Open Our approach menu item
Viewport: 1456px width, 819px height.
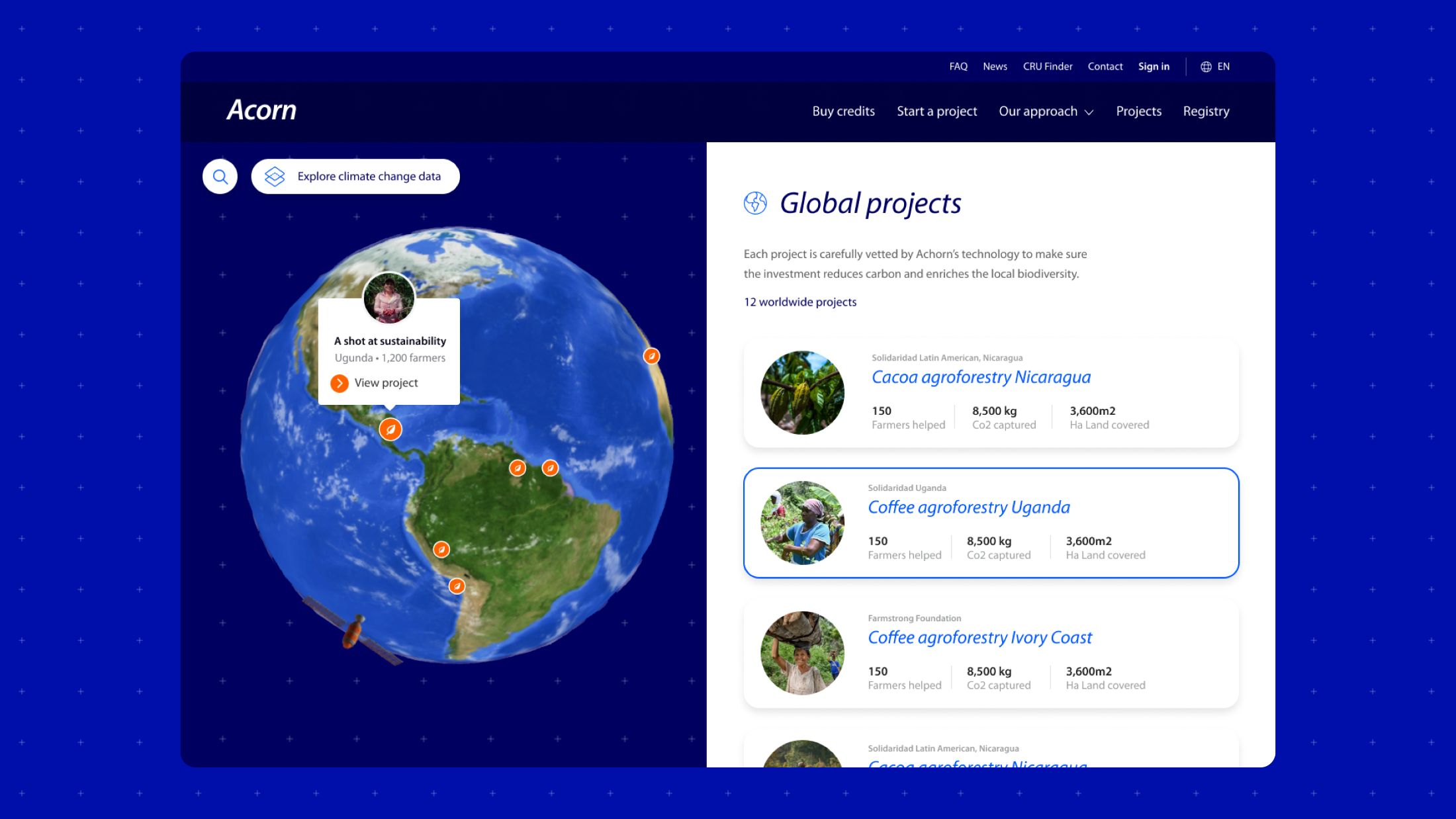click(1038, 111)
